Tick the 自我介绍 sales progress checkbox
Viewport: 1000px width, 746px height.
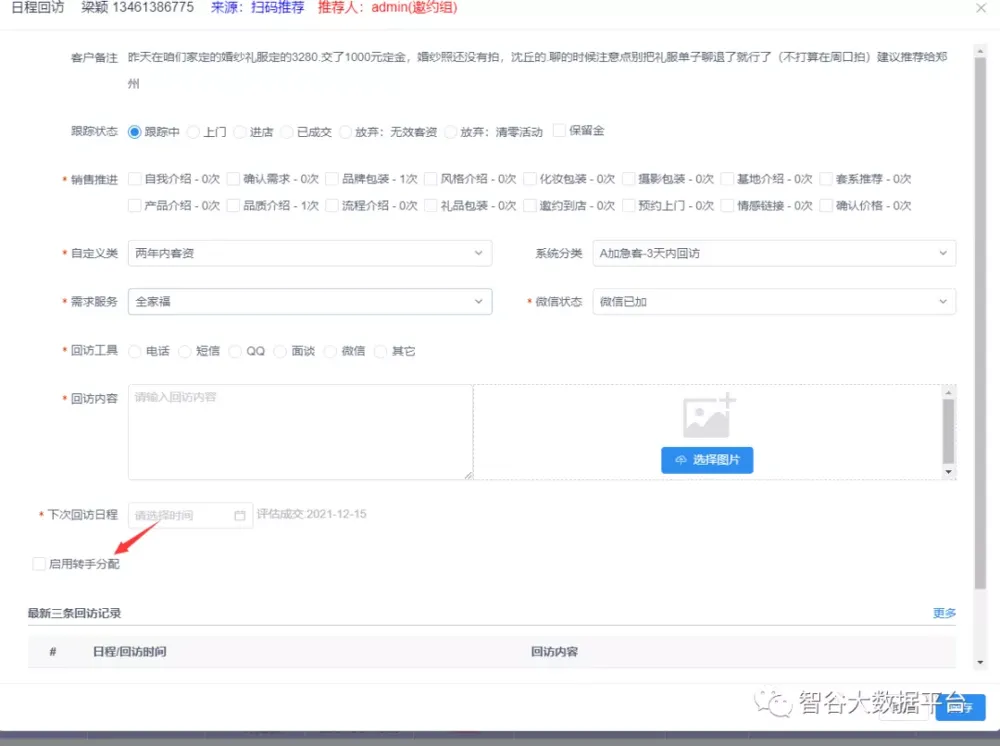[x=135, y=179]
